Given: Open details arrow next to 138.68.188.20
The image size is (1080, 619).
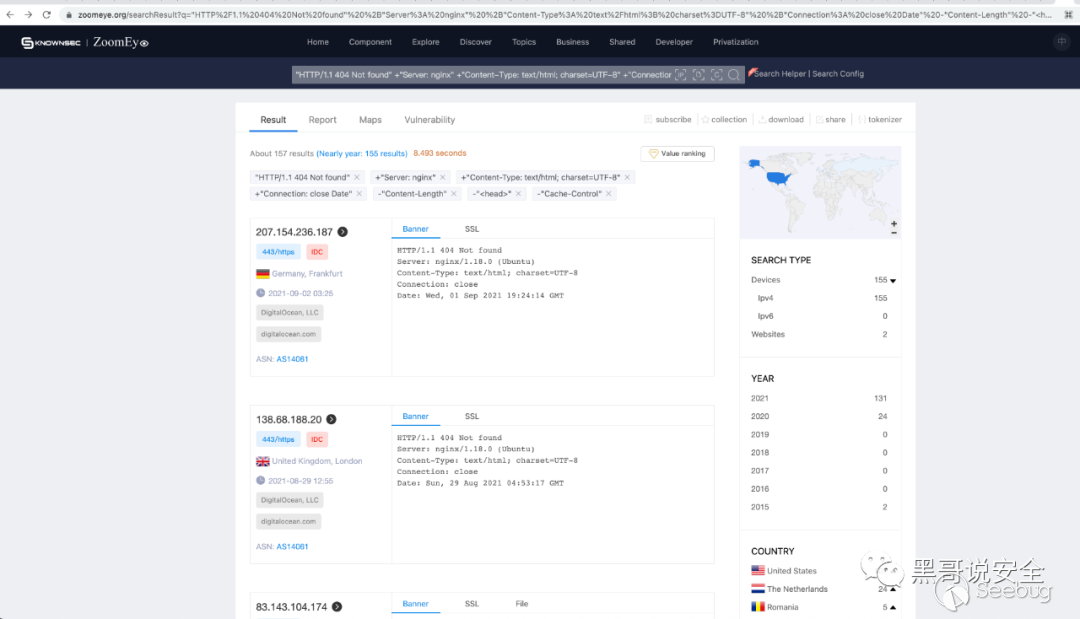Looking at the screenshot, I should 331,420.
